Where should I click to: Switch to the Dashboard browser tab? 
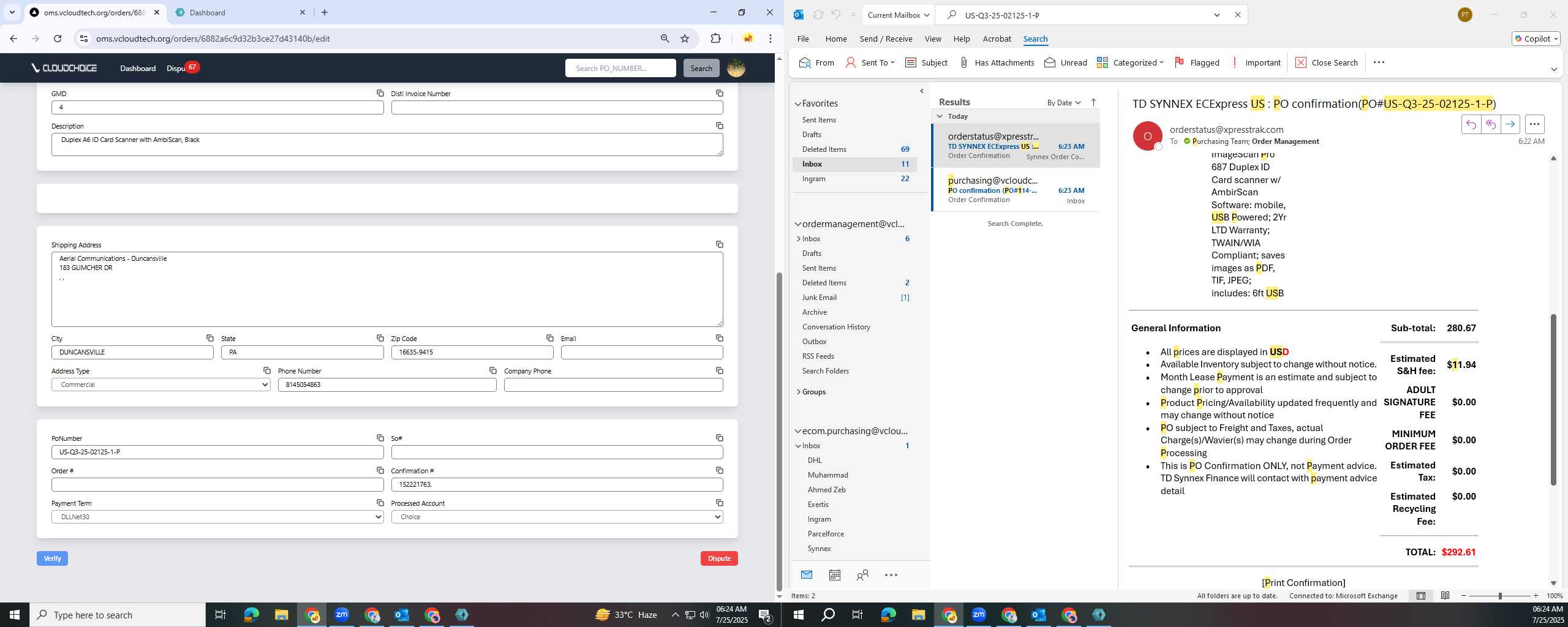tap(239, 12)
